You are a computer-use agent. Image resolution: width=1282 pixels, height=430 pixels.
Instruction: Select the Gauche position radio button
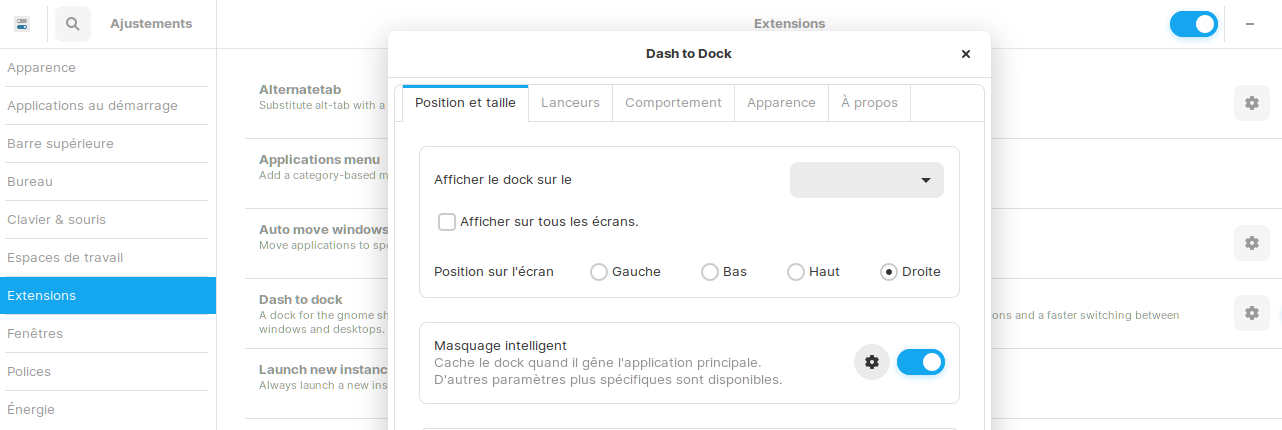tap(599, 272)
